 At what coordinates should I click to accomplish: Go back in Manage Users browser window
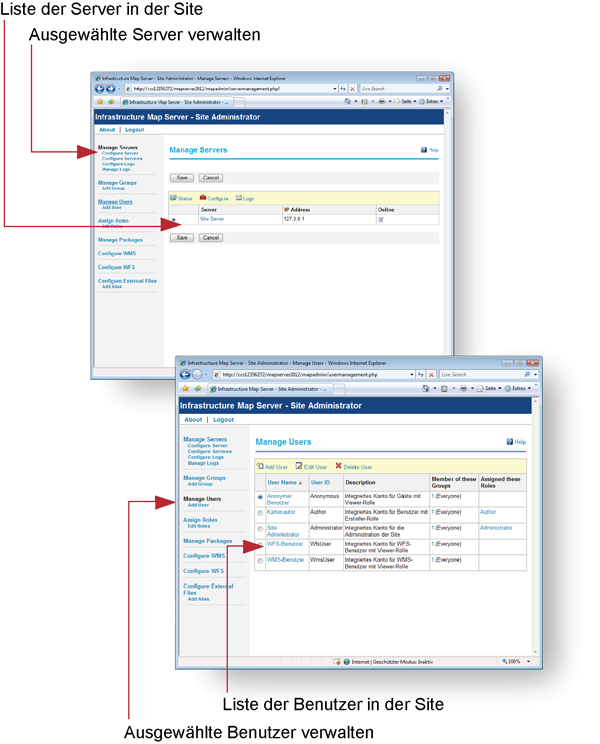pyautogui.click(x=185, y=374)
